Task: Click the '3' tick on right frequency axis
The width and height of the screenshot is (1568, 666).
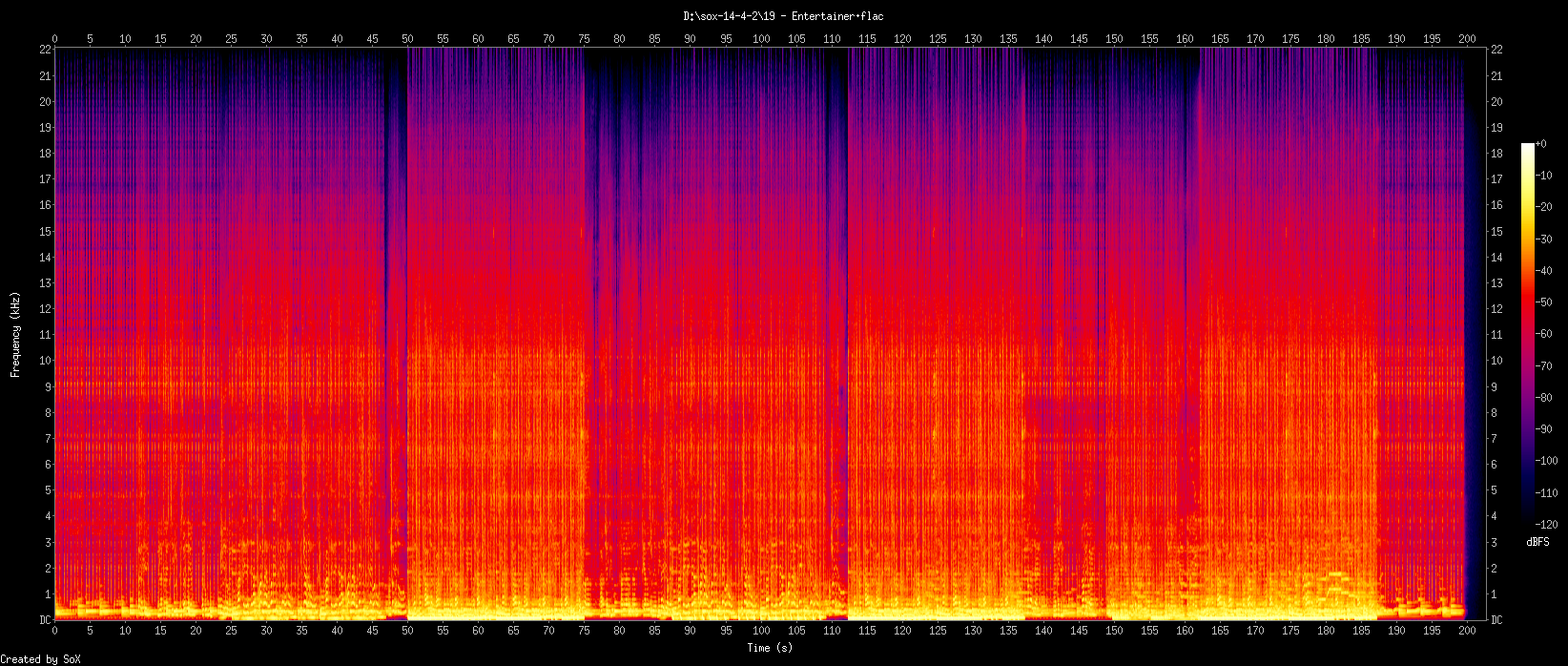Action: pos(1494,542)
